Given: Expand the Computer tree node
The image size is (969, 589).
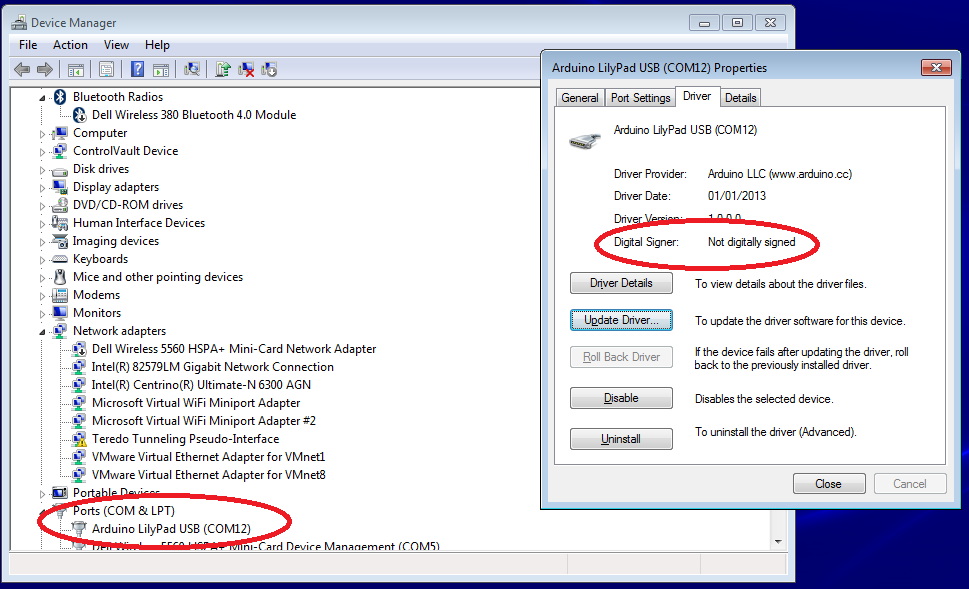Looking at the screenshot, I should click(42, 133).
